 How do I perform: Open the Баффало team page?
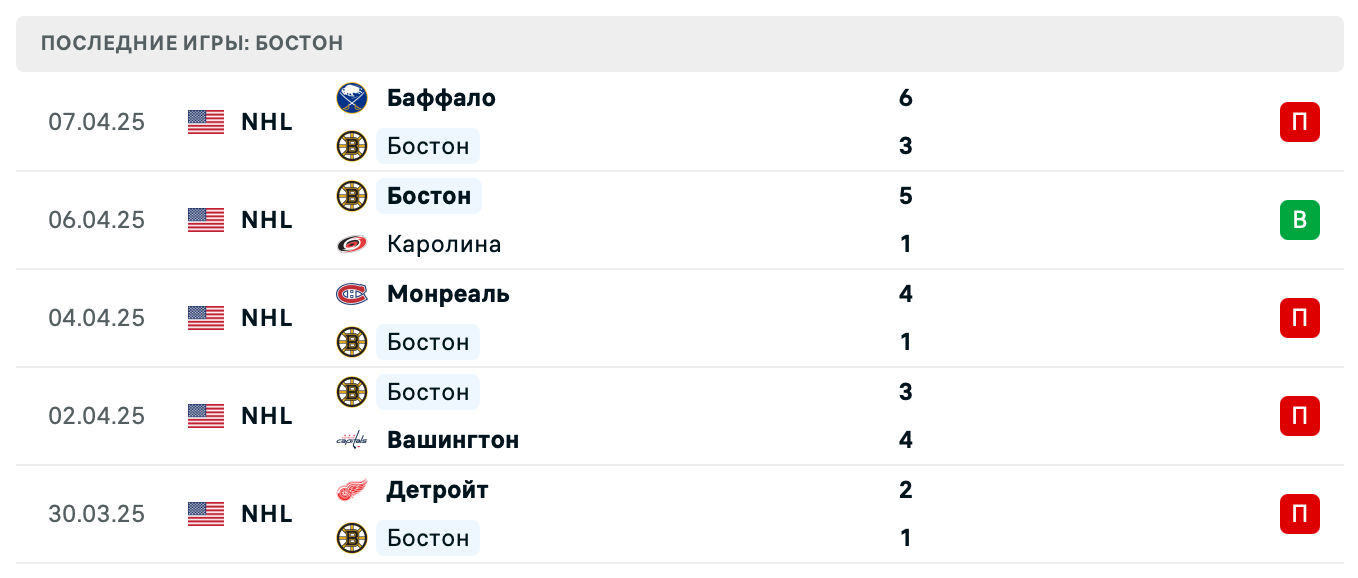pyautogui.click(x=440, y=98)
